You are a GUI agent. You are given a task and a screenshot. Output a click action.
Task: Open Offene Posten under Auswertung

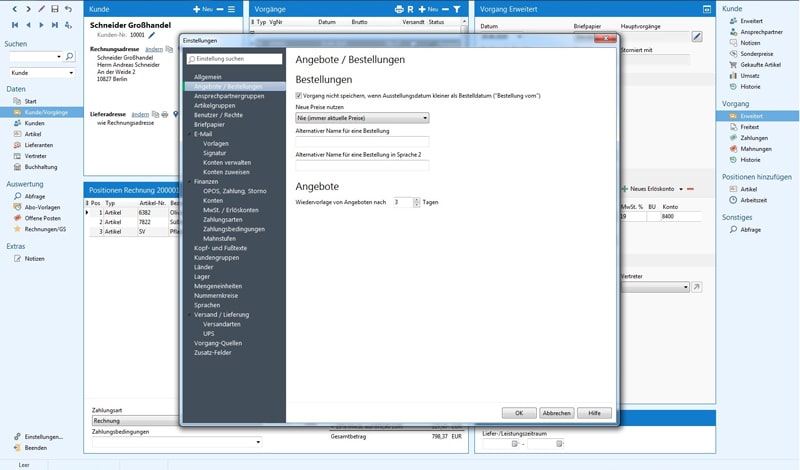pos(44,218)
